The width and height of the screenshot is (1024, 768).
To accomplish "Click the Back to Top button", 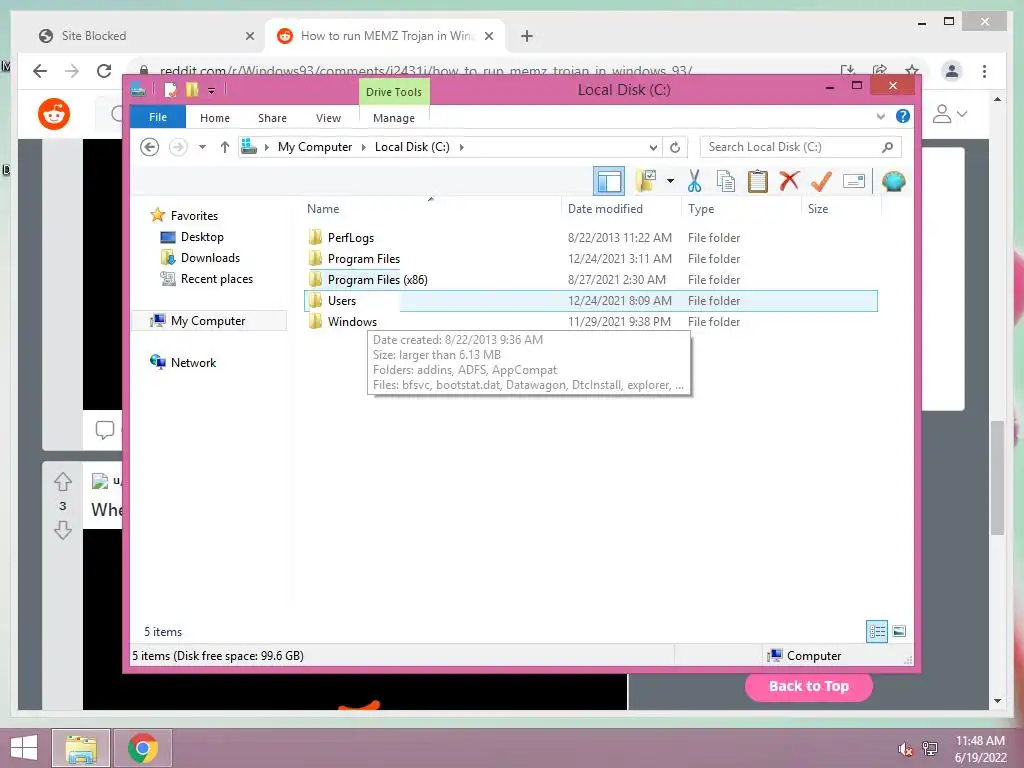I will (x=808, y=686).
